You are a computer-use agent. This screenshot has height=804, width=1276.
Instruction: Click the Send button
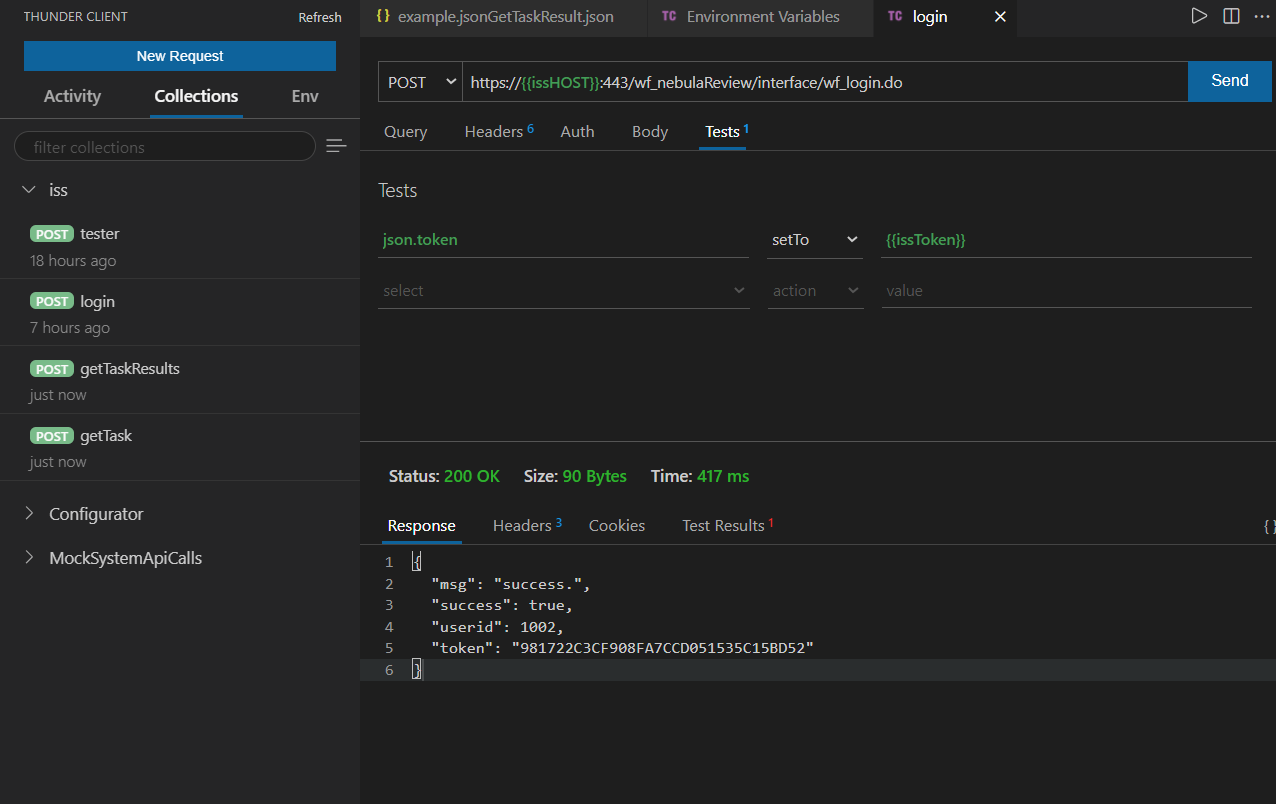[x=1229, y=81]
